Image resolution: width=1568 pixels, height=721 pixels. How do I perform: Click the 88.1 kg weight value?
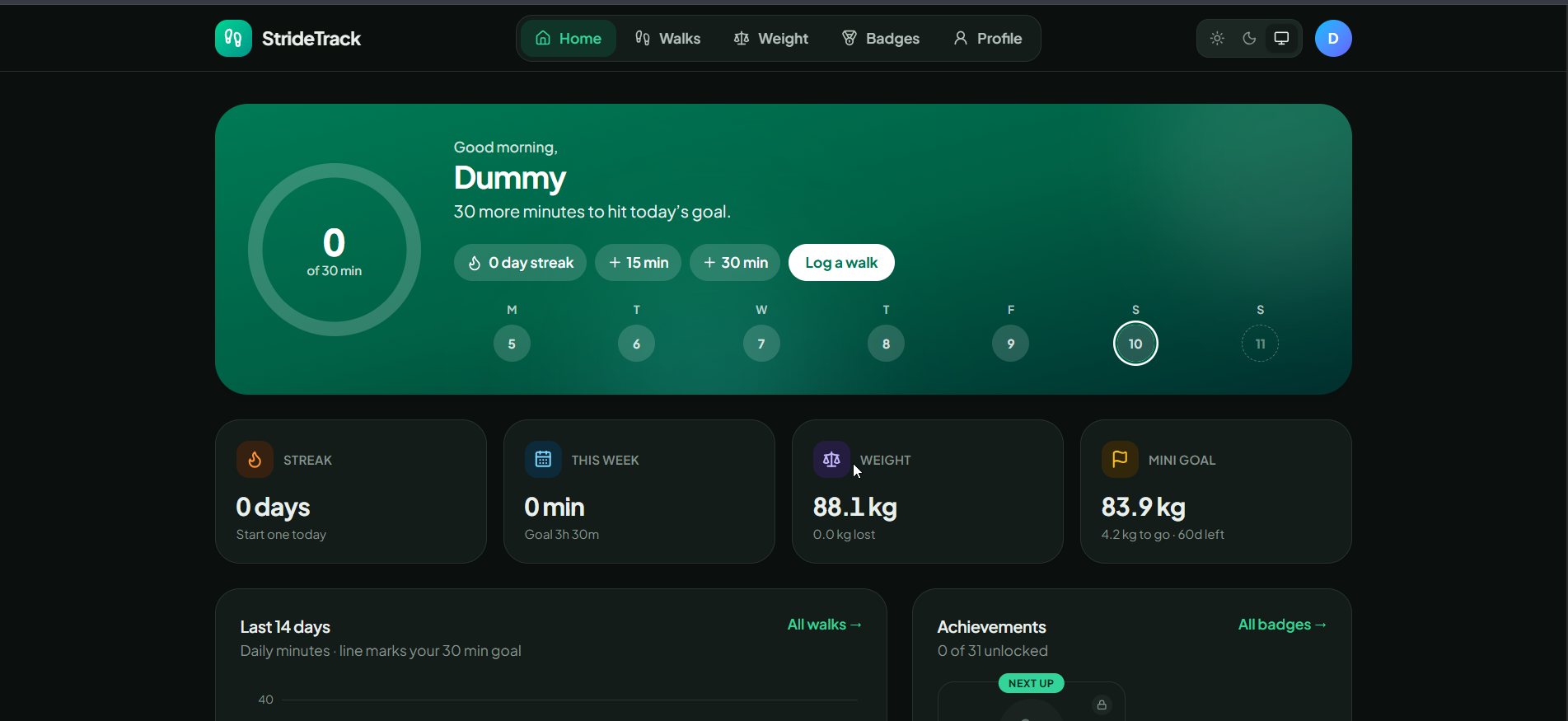[x=855, y=507]
